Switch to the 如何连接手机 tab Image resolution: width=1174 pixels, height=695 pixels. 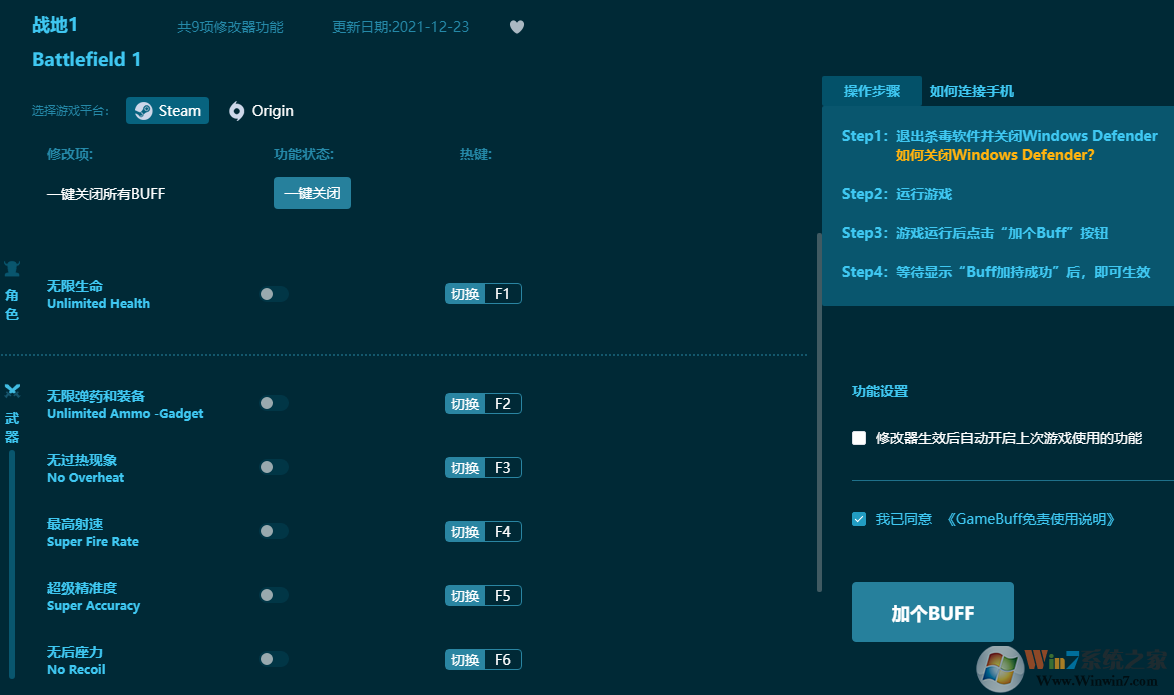[x=971, y=91]
